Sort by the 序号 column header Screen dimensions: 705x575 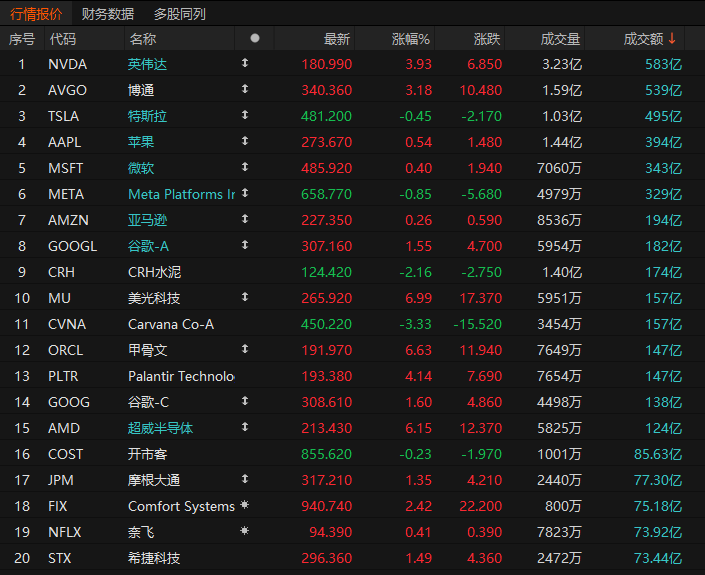pos(22,39)
